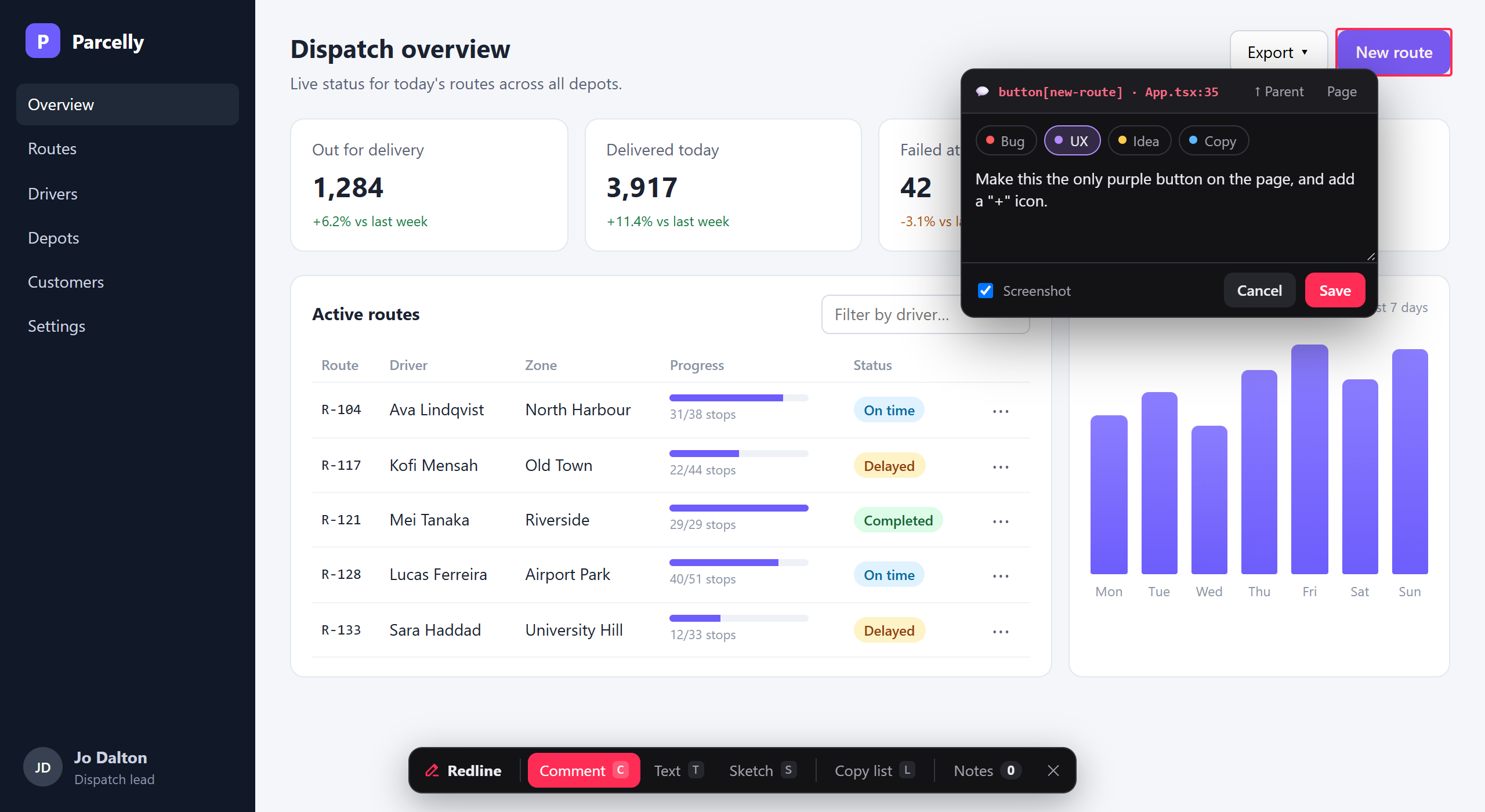Click into the comment text area
Viewport: 1485px width, 812px height.
pos(1169,212)
